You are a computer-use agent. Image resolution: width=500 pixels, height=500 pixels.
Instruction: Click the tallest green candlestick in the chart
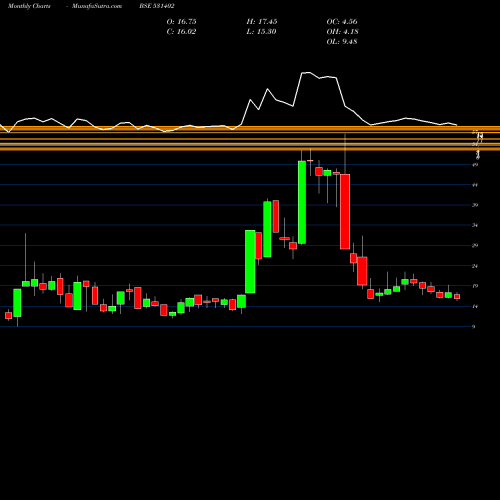click(302, 202)
